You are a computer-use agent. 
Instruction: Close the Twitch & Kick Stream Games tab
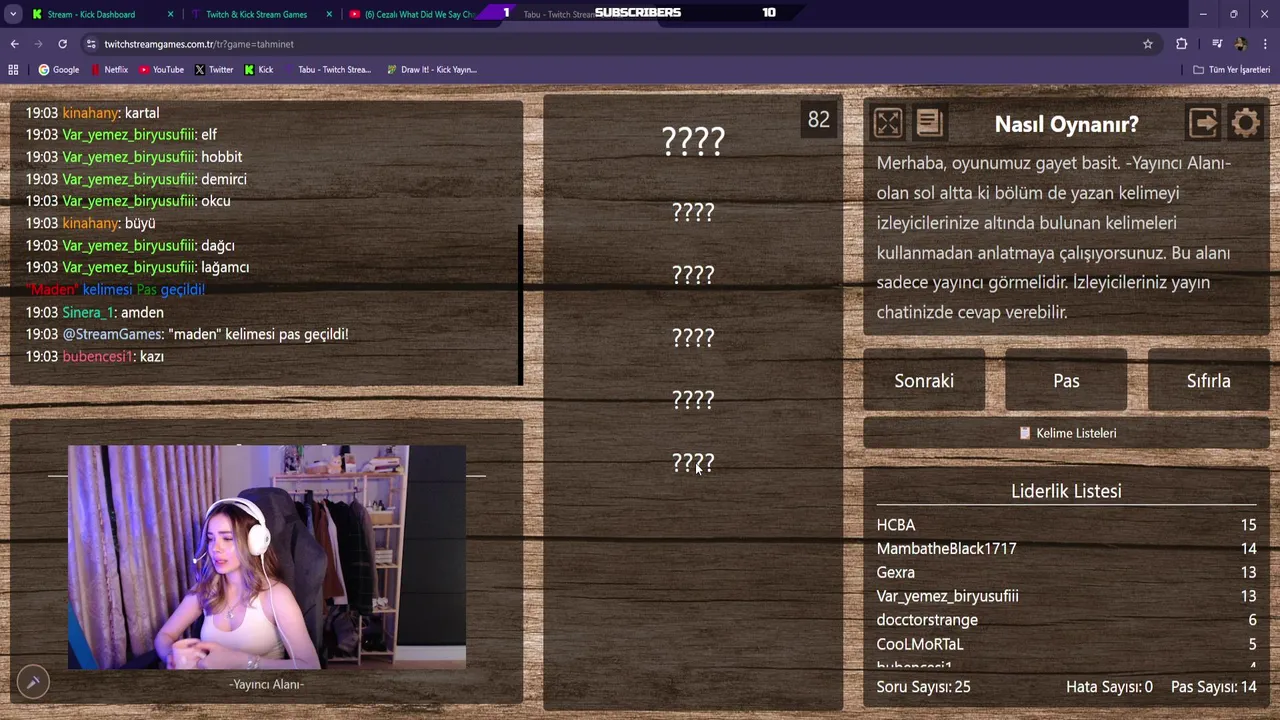[329, 14]
